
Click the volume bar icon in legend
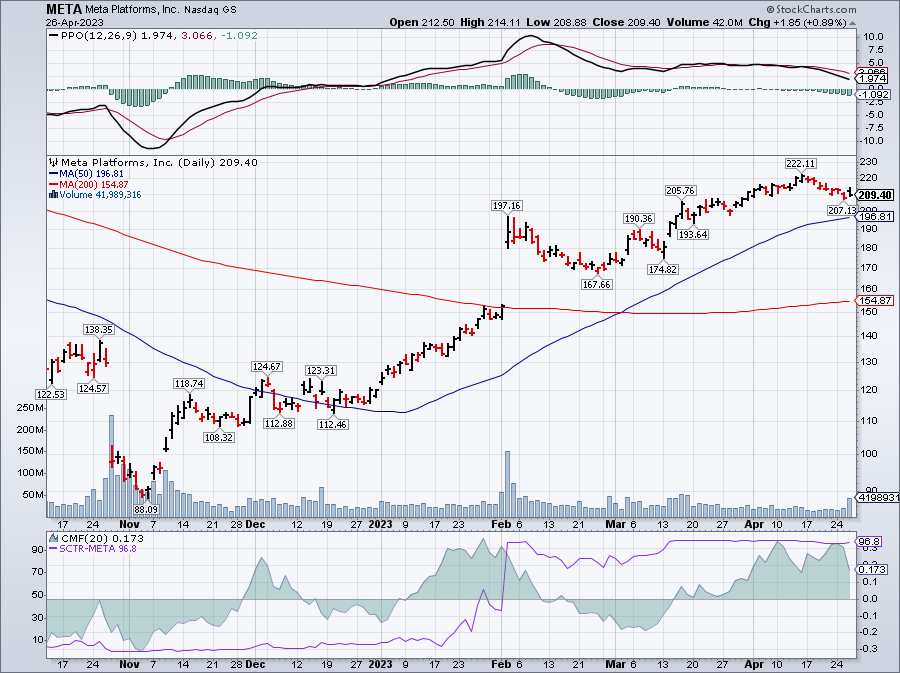tap(50, 194)
